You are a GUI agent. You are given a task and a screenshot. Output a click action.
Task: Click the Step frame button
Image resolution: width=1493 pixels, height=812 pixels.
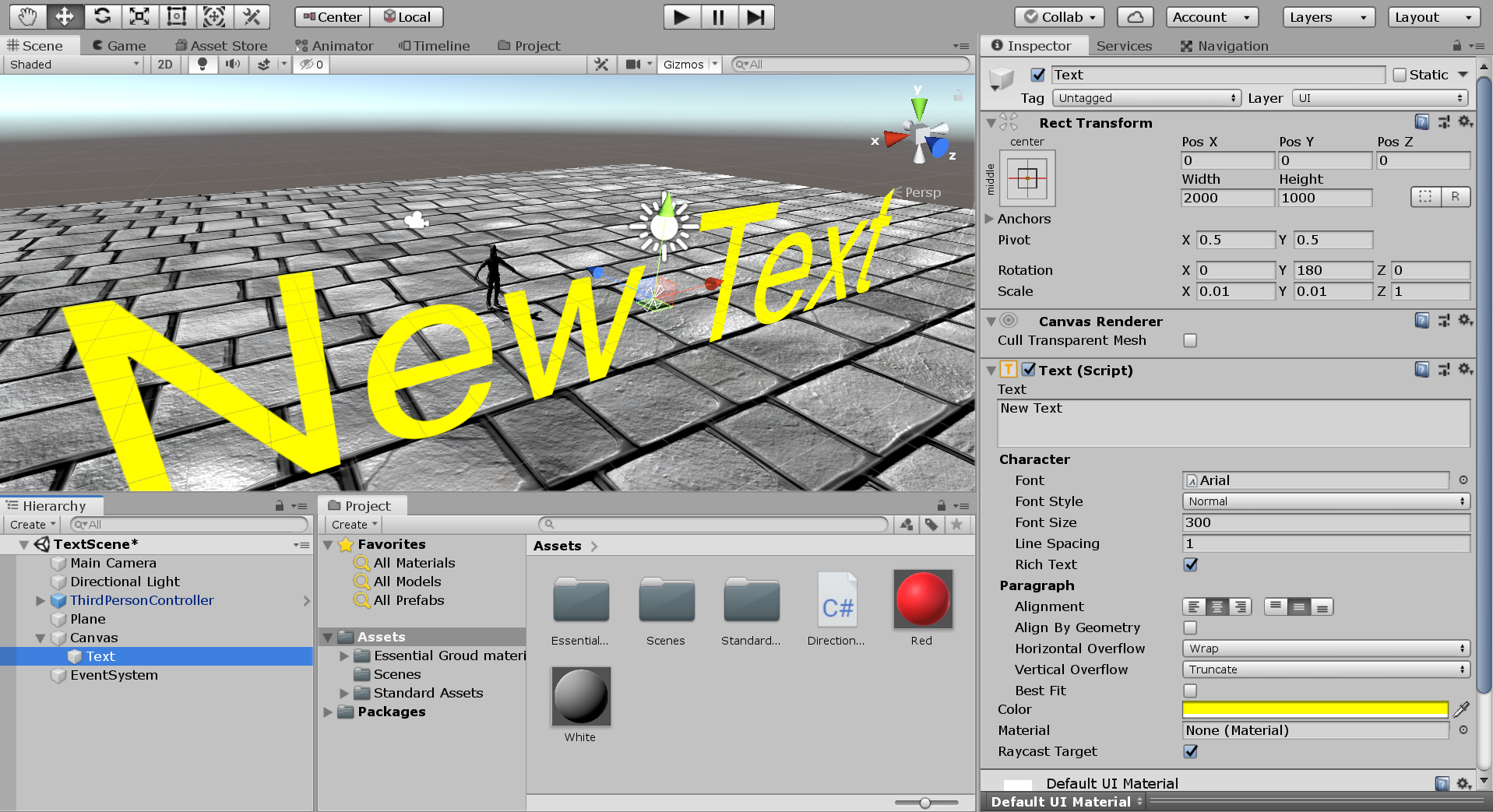[x=755, y=16]
